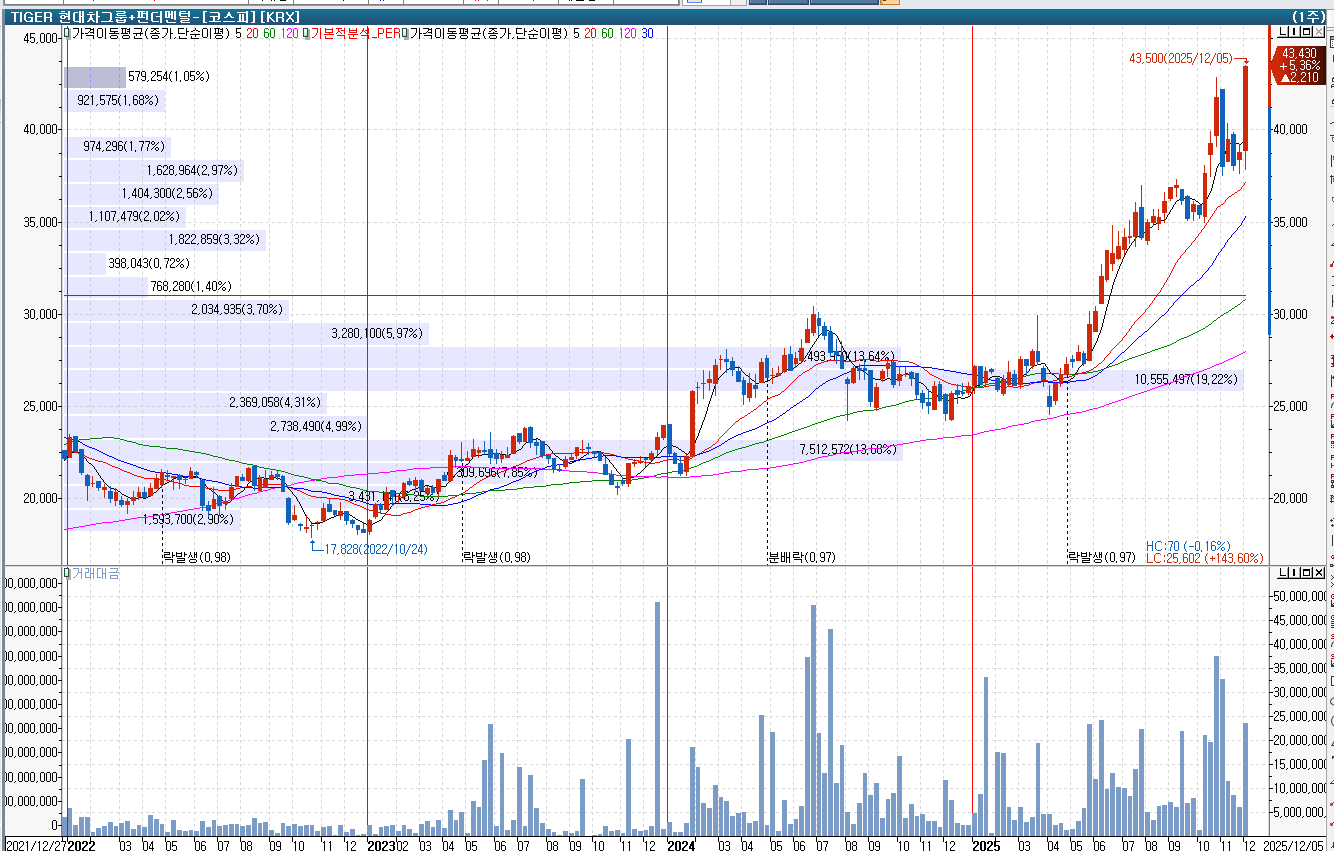
Task: Click volume profile label 1,107,479(2.02%)
Action: pos(133,216)
